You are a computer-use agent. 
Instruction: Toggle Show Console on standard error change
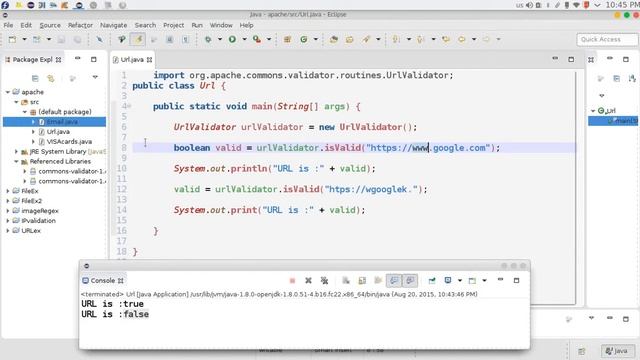[410, 281]
